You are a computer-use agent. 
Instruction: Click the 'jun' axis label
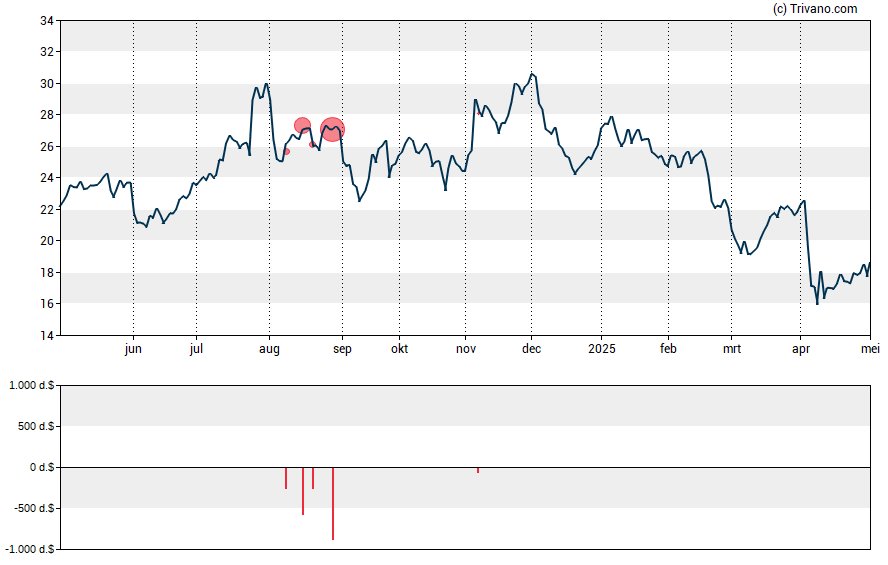(x=133, y=349)
